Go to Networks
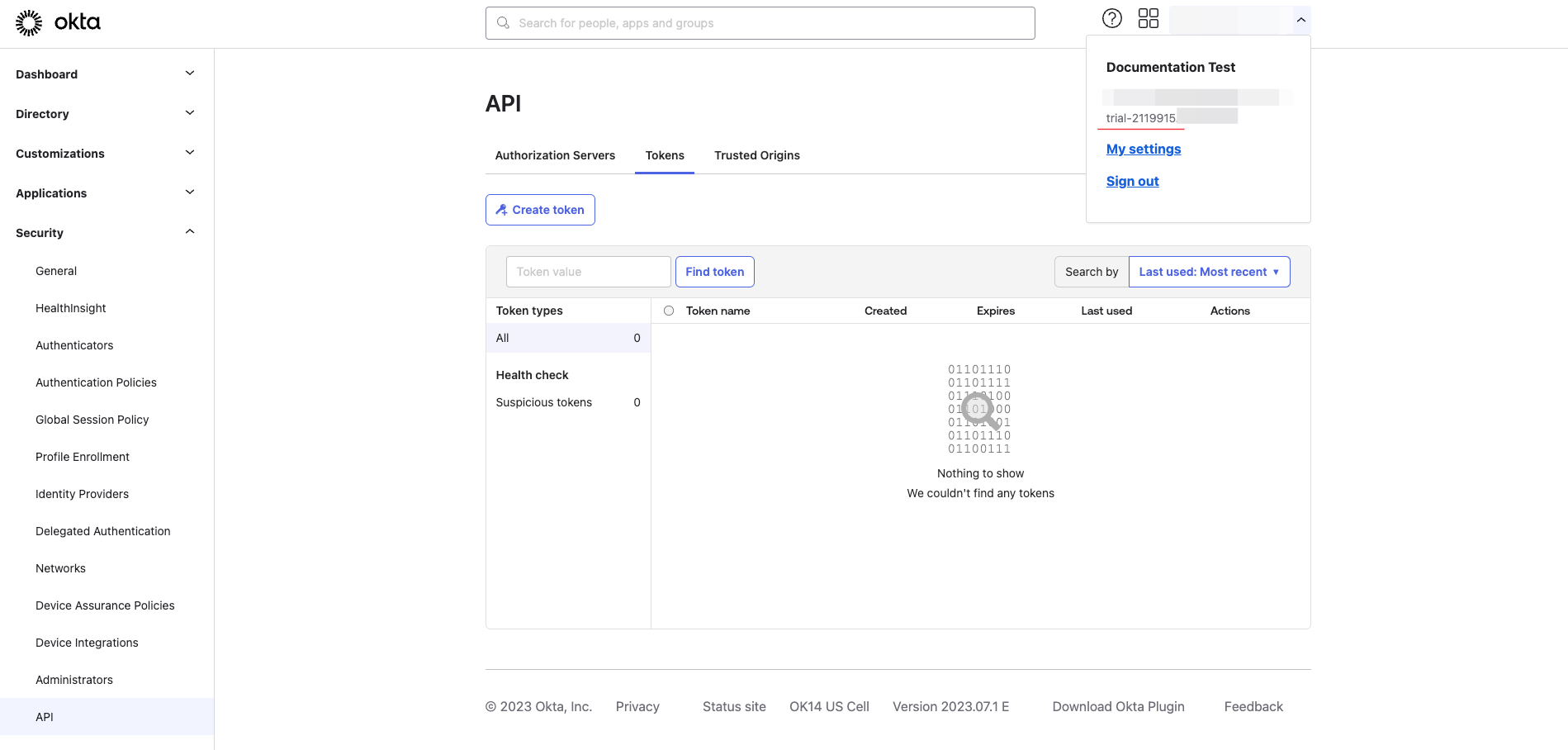This screenshot has height=750, width=1568. click(x=61, y=568)
